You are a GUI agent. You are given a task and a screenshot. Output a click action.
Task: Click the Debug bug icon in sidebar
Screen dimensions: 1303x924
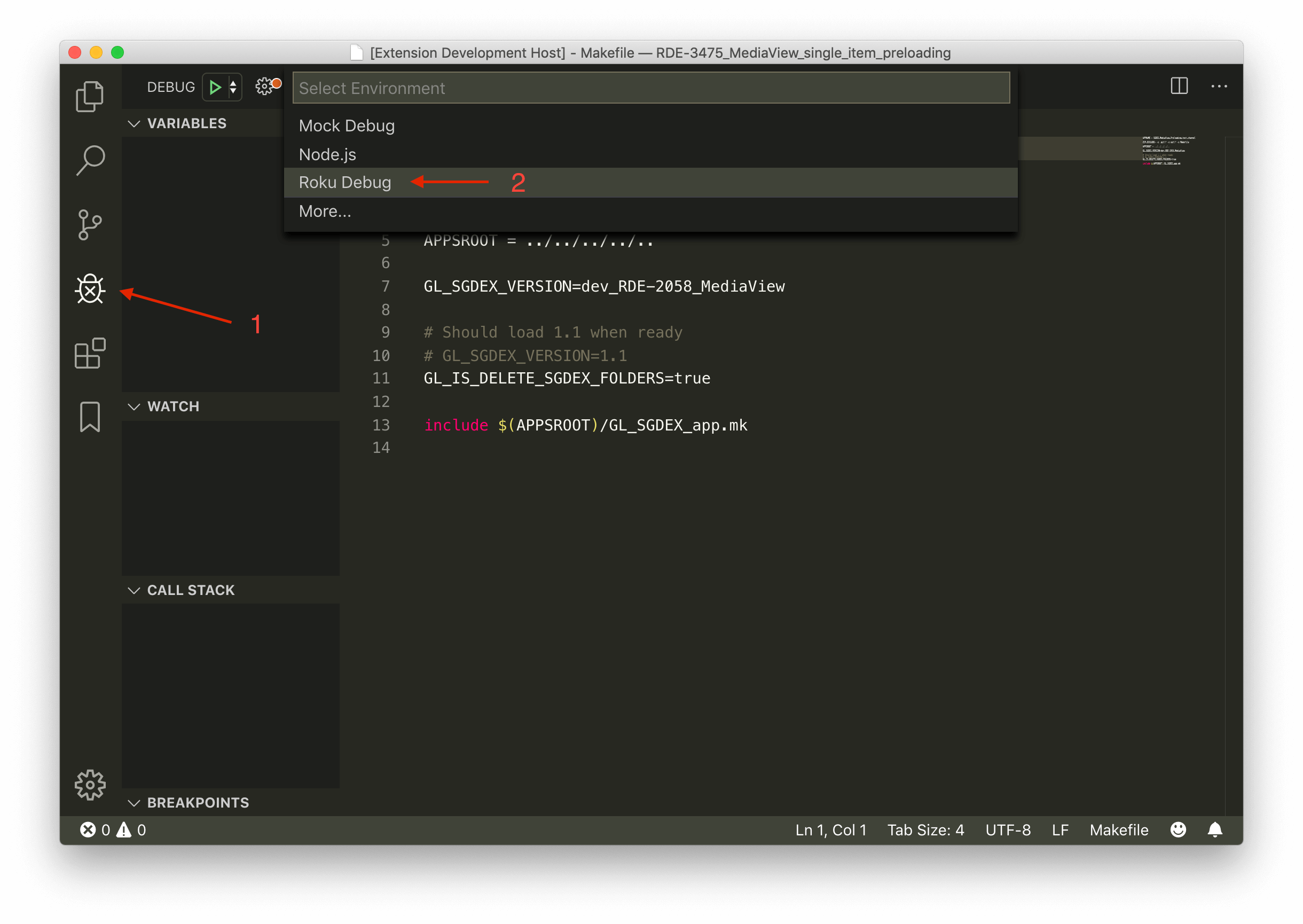coord(90,289)
